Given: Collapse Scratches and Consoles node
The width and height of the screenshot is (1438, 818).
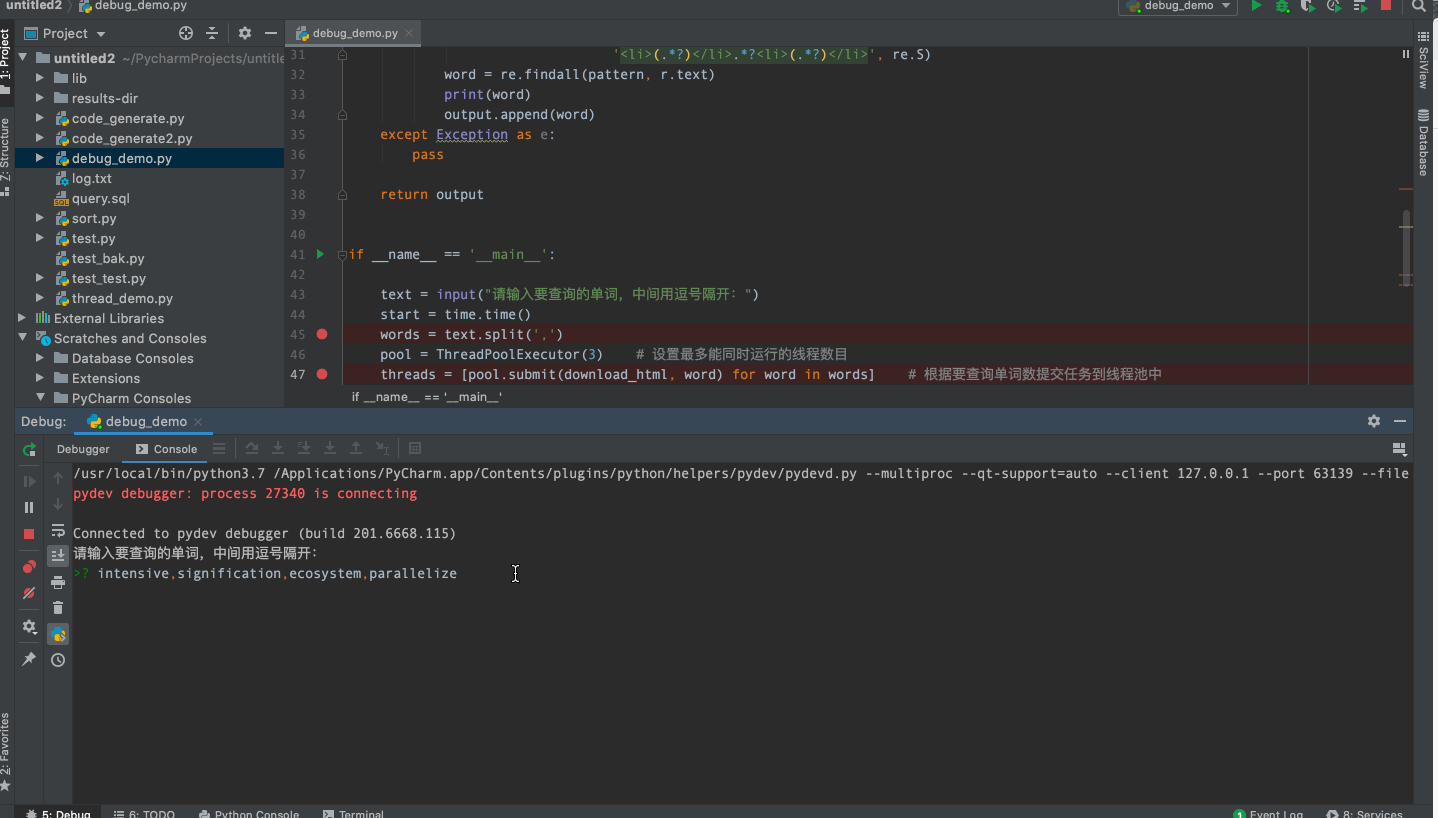Looking at the screenshot, I should click(x=23, y=338).
